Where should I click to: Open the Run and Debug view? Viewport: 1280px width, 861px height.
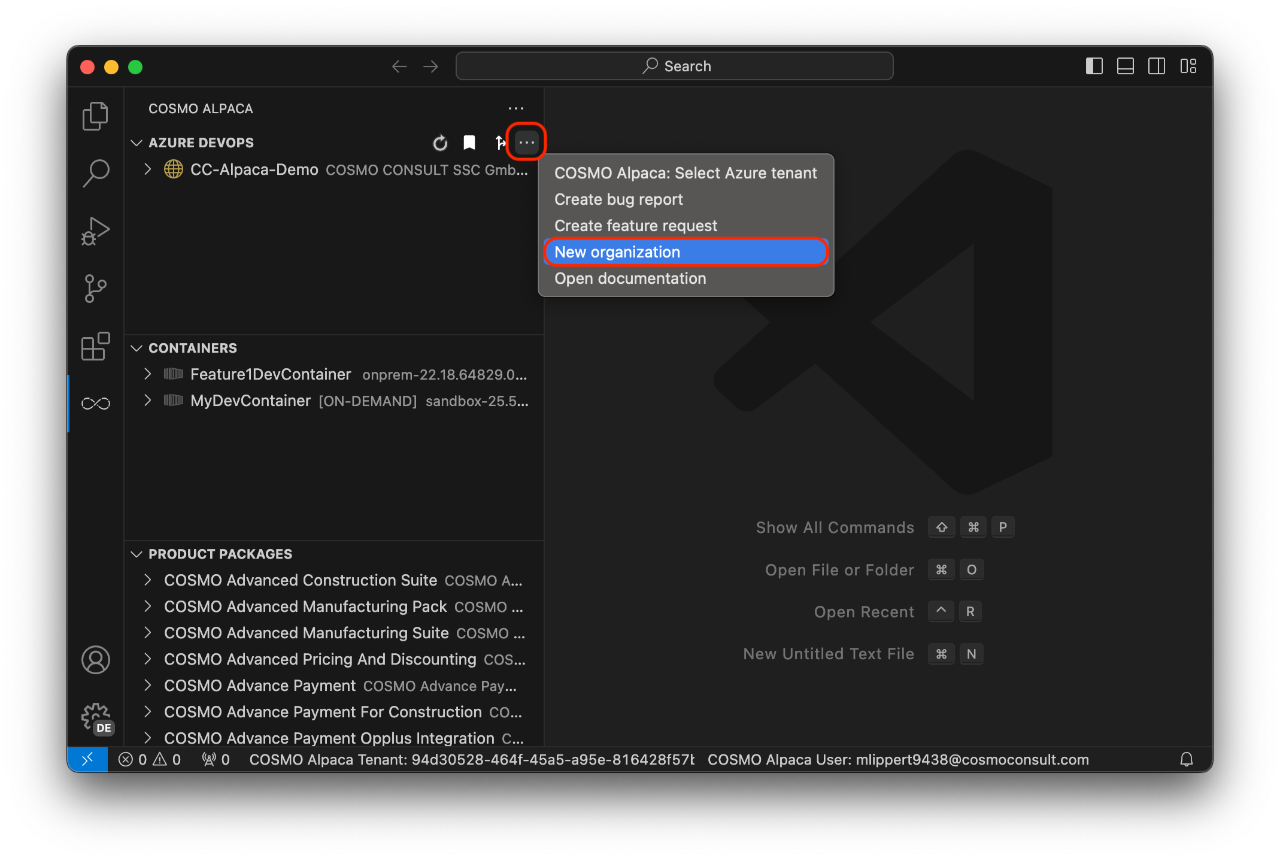point(95,231)
